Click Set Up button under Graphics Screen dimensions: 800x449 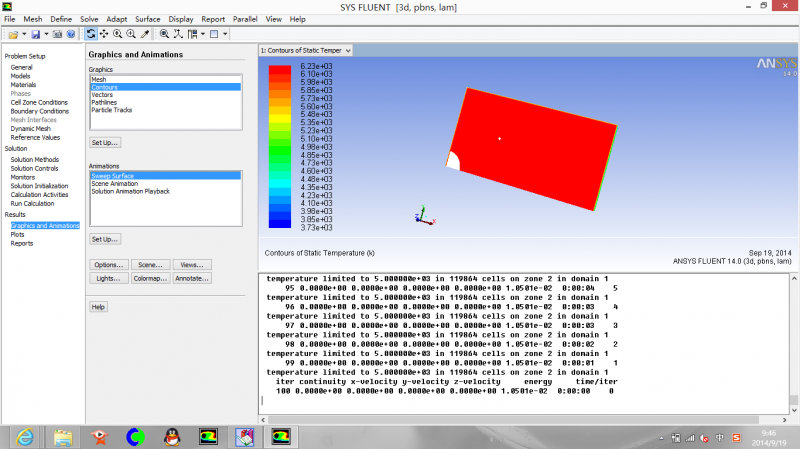[x=105, y=142]
